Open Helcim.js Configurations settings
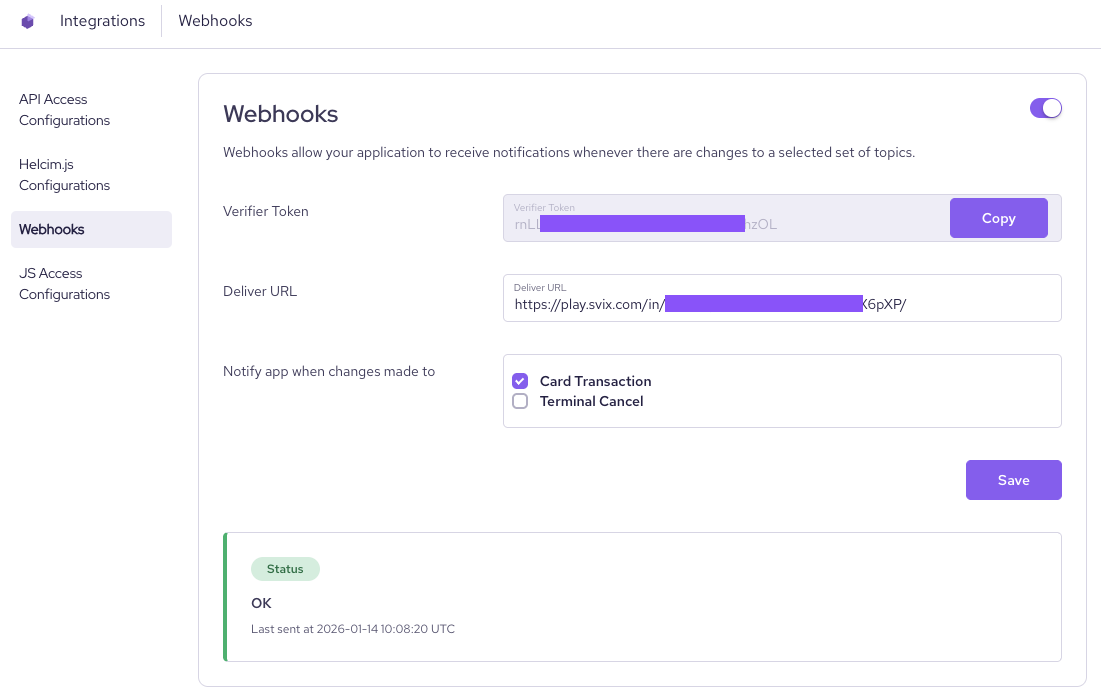The height and width of the screenshot is (700, 1101). pyautogui.click(x=62, y=174)
